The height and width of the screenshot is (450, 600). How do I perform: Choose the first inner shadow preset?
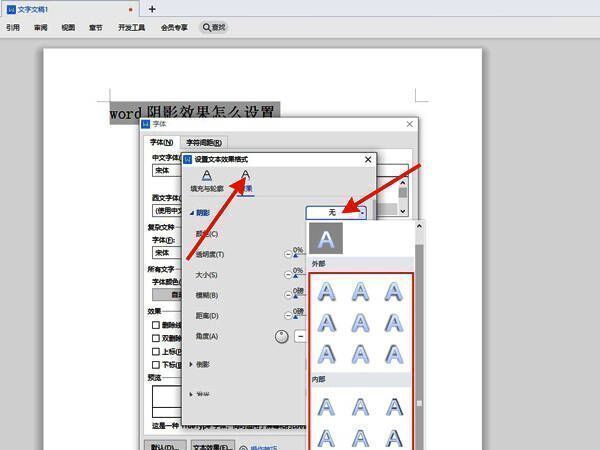point(326,405)
